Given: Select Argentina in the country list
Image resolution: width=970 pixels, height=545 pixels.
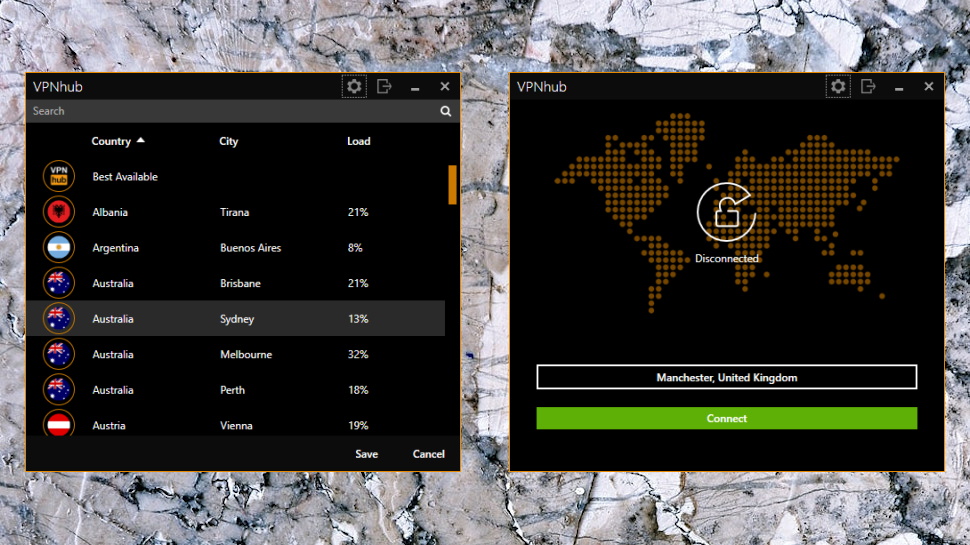Looking at the screenshot, I should tap(116, 248).
